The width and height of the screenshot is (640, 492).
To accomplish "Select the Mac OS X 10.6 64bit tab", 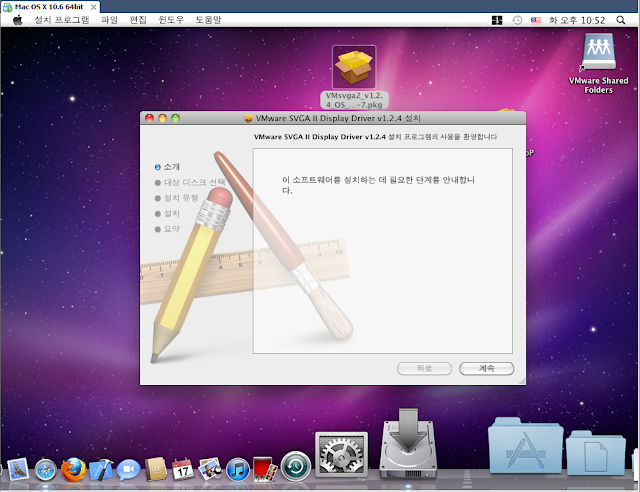I will click(x=49, y=7).
